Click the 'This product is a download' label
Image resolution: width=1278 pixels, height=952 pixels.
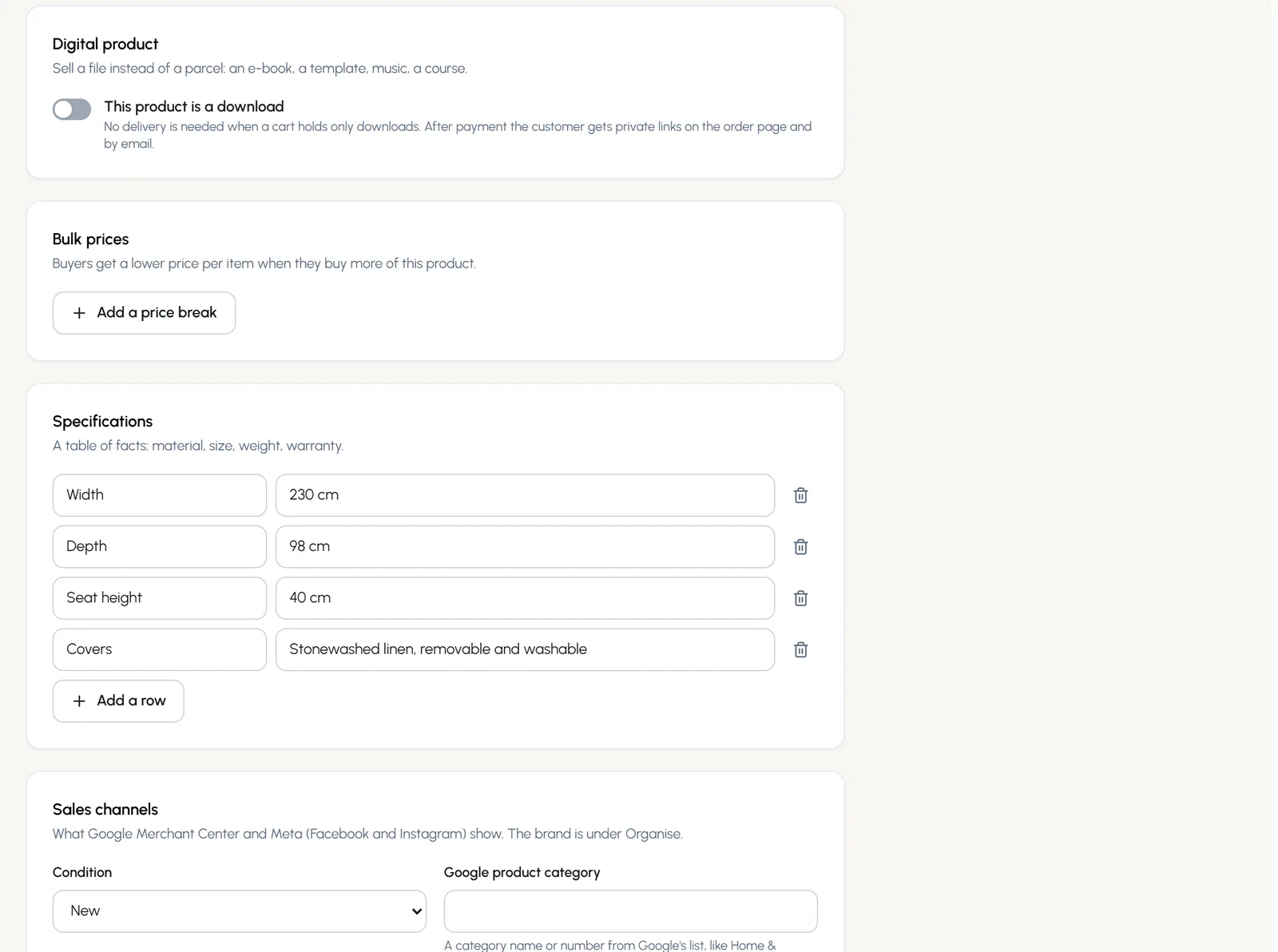tap(194, 107)
